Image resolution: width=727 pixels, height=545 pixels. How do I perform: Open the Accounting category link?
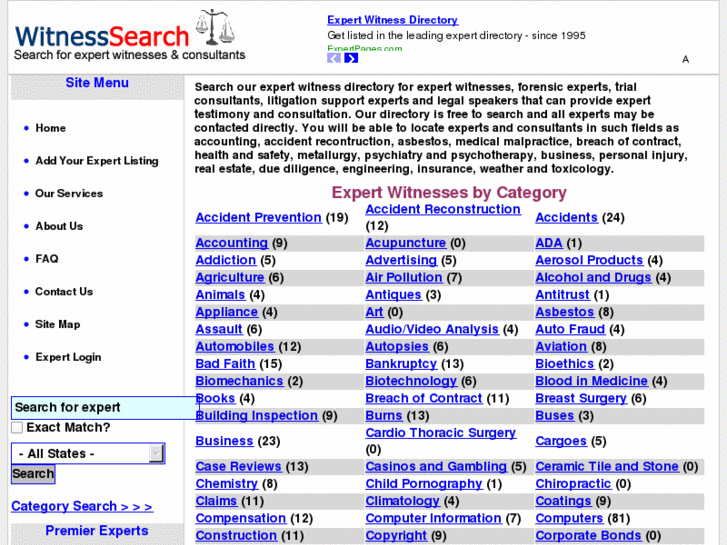(231, 243)
